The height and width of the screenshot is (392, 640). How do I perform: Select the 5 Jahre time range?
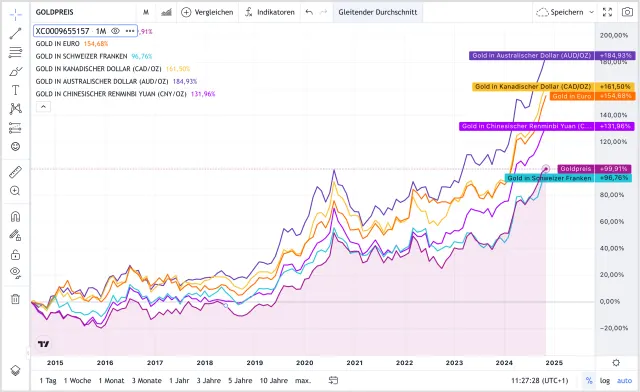pyautogui.click(x=240, y=381)
